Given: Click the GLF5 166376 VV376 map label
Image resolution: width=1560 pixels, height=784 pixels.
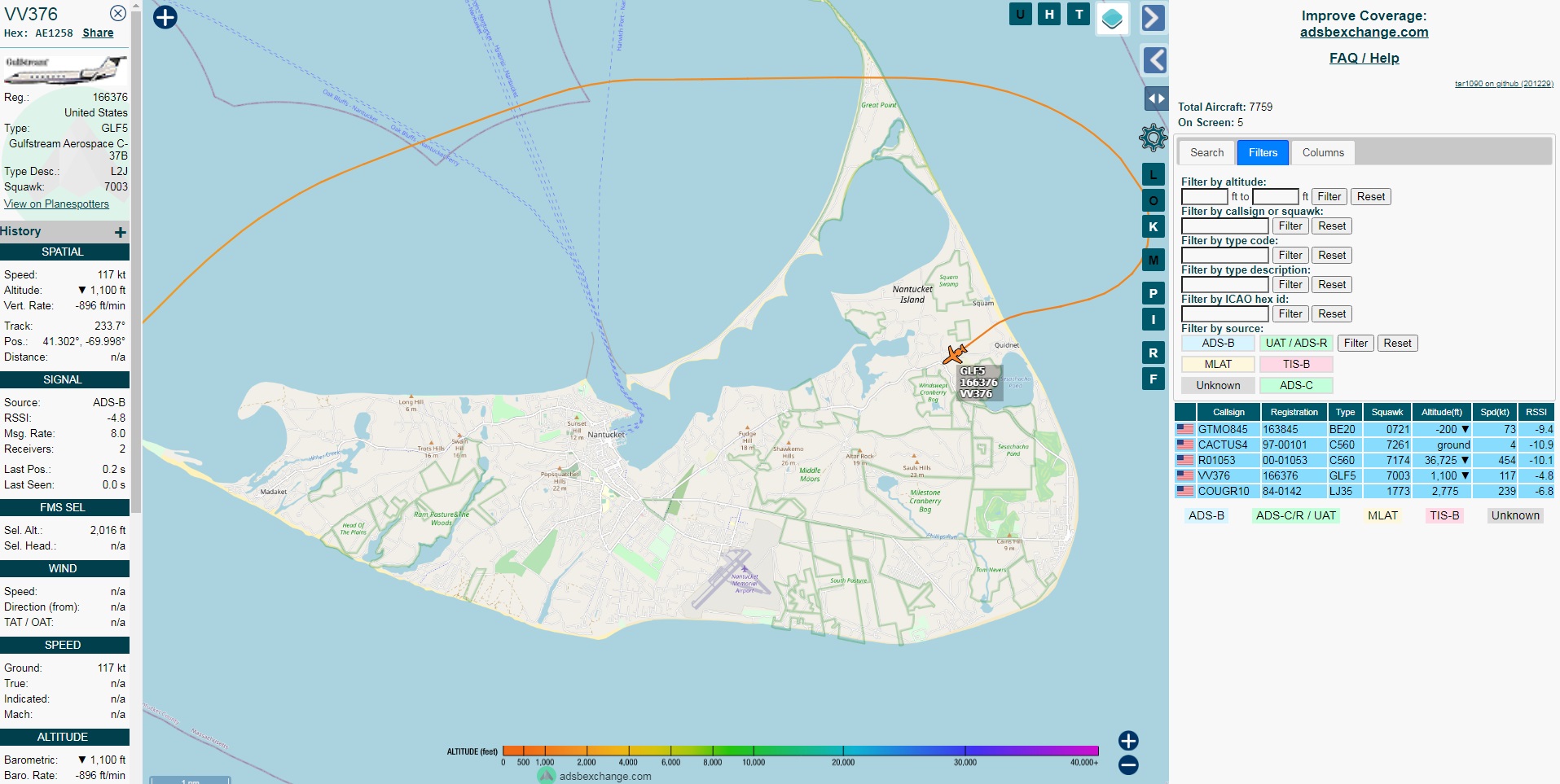Looking at the screenshot, I should (978, 383).
